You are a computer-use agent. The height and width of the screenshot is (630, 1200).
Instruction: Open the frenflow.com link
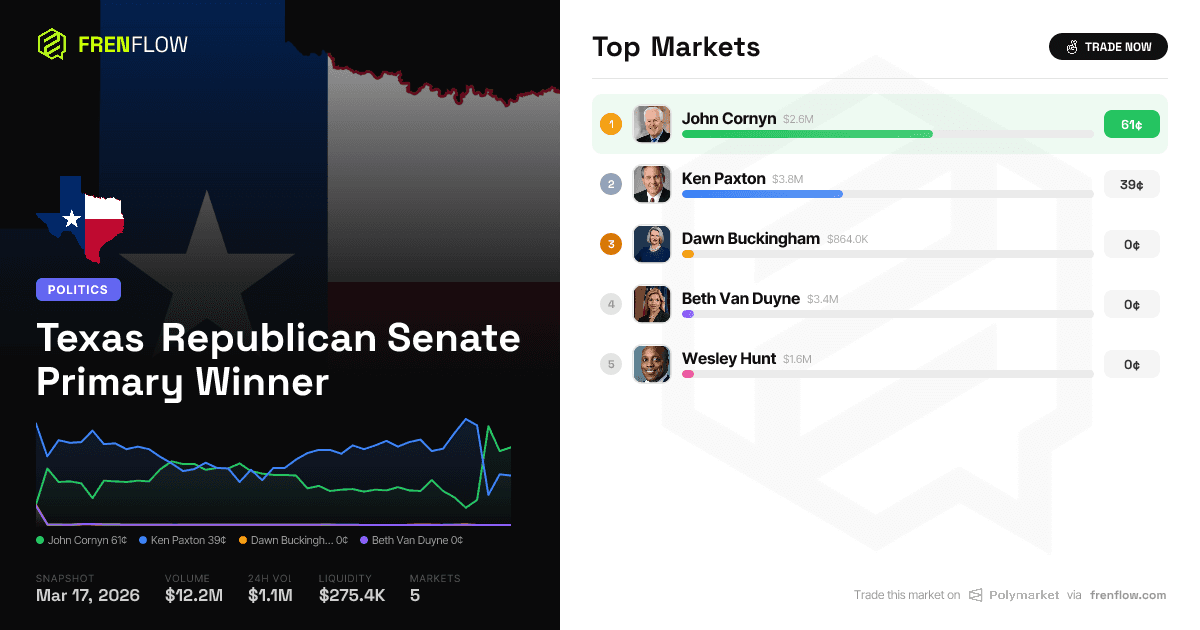[1129, 595]
